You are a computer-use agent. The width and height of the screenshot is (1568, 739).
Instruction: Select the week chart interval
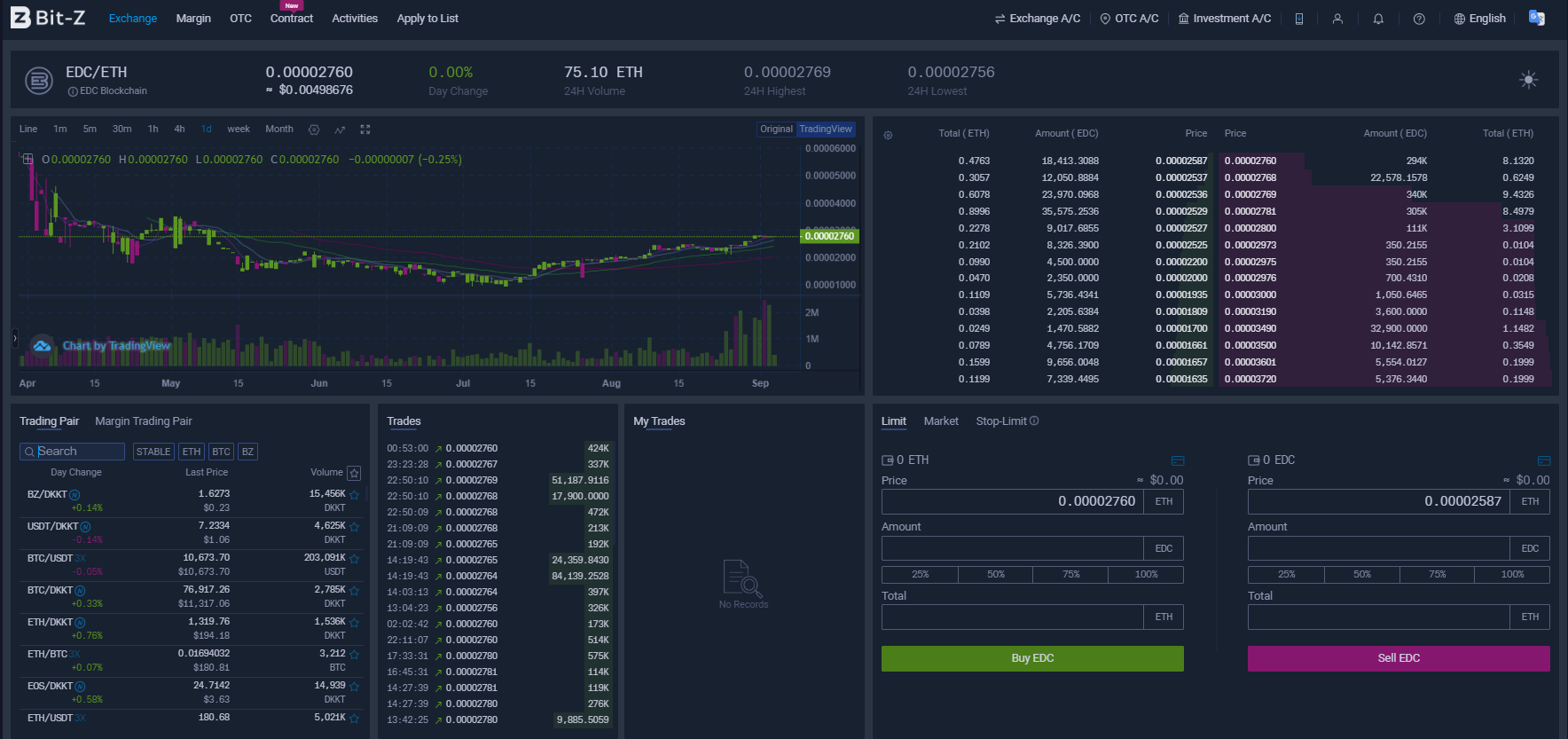[x=239, y=130]
